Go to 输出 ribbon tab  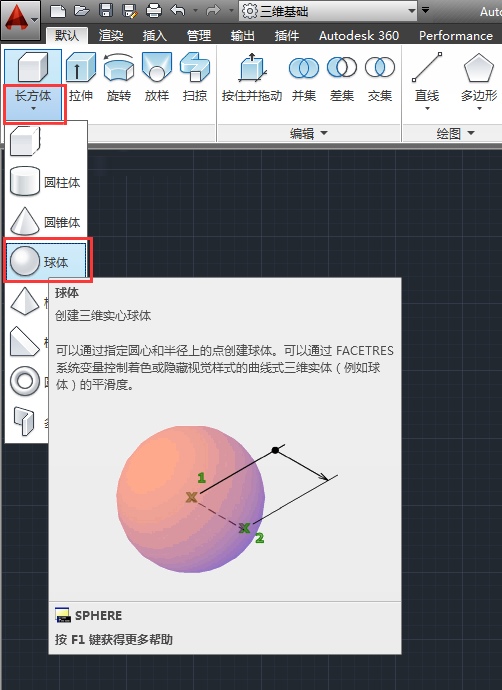(243, 36)
